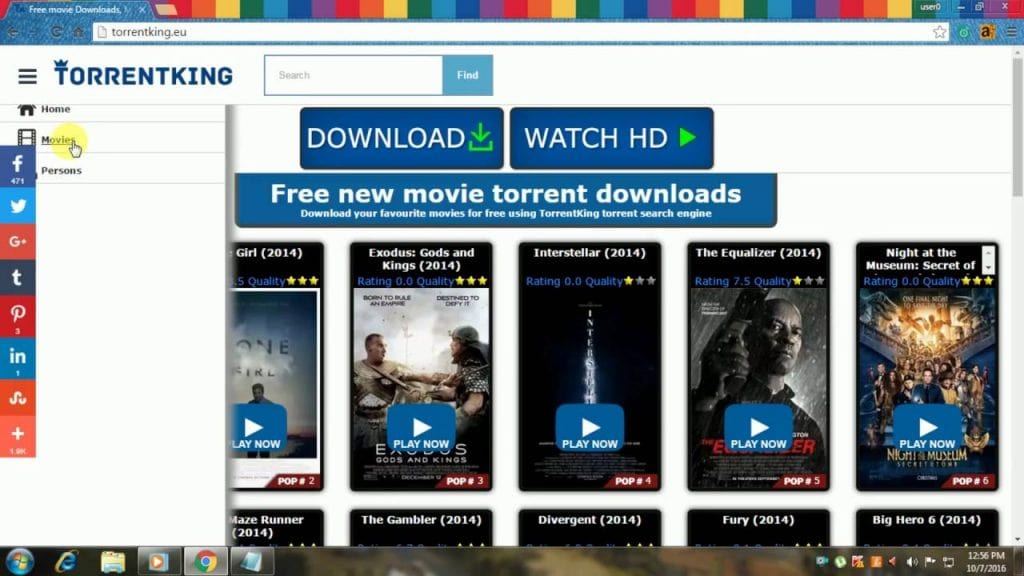This screenshot has width=1024, height=576.
Task: Reload the page
Action: pyautogui.click(x=56, y=32)
